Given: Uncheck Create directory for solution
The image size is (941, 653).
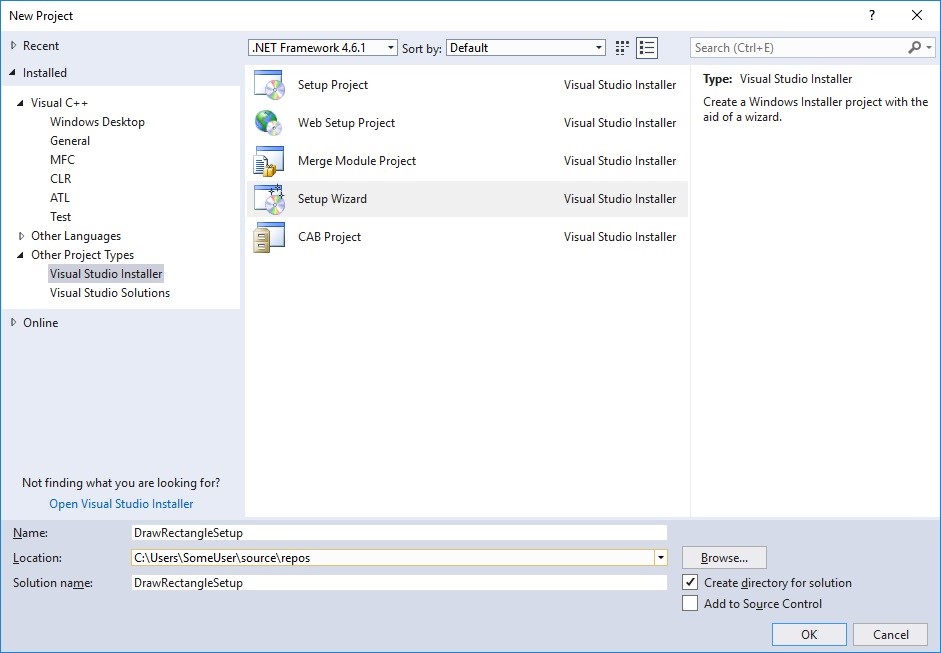Looking at the screenshot, I should pos(690,582).
